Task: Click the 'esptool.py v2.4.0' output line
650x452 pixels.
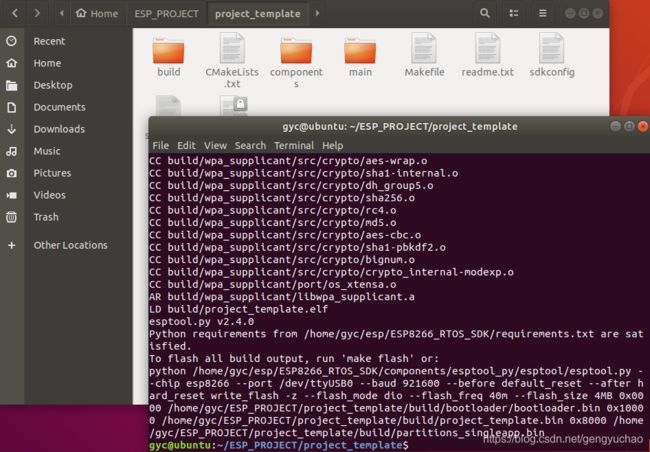Action: (x=201, y=321)
